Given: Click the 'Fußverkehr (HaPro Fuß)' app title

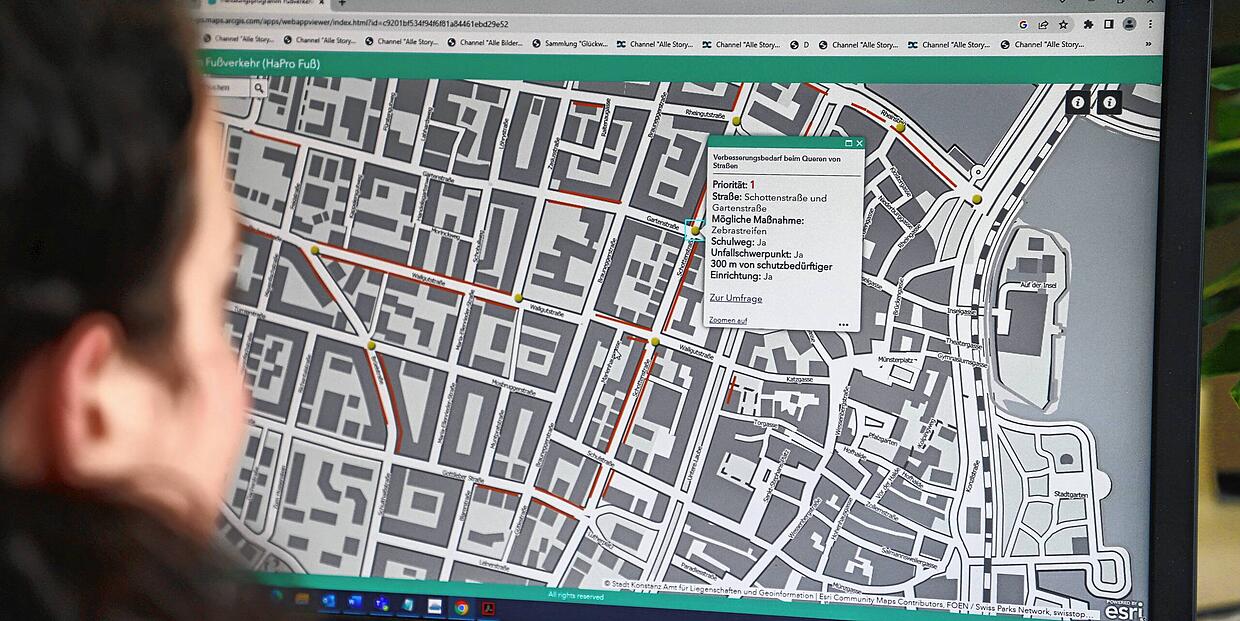Looking at the screenshot, I should pos(263,64).
